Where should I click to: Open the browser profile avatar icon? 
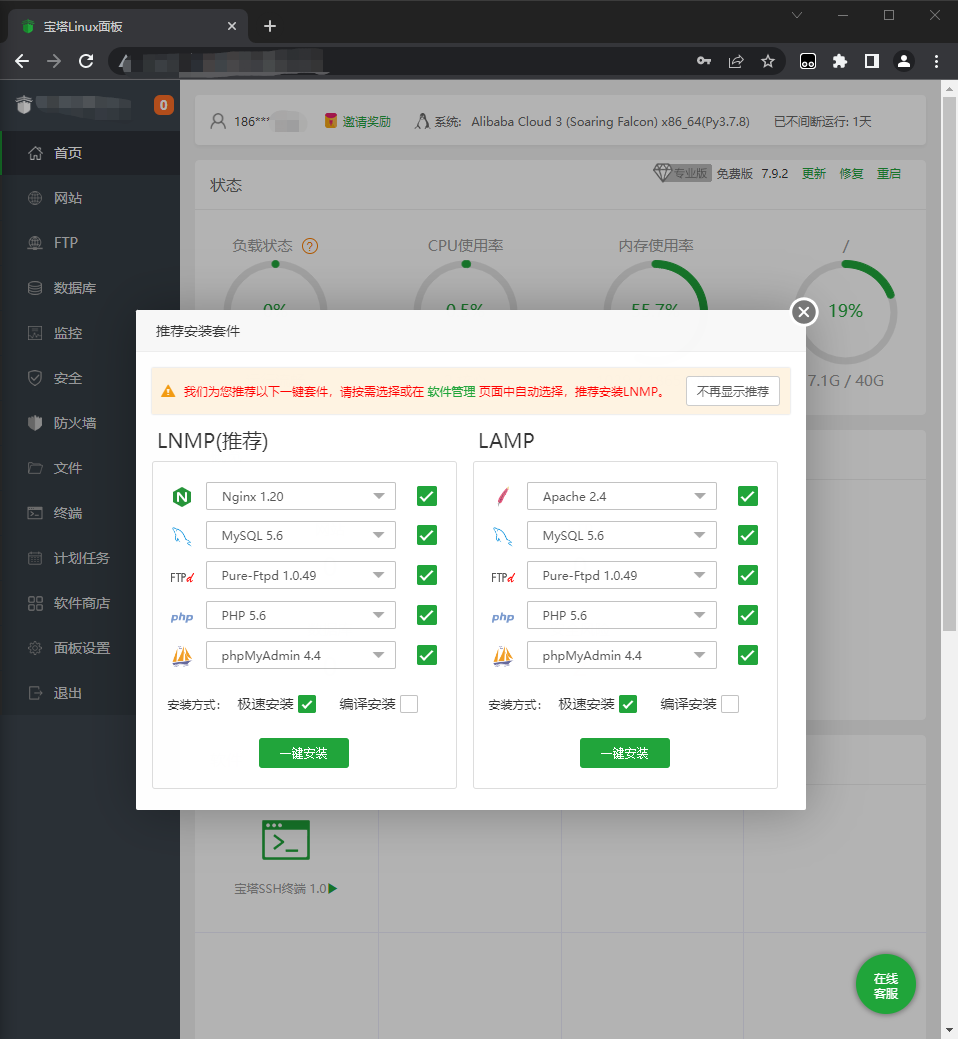click(x=904, y=62)
